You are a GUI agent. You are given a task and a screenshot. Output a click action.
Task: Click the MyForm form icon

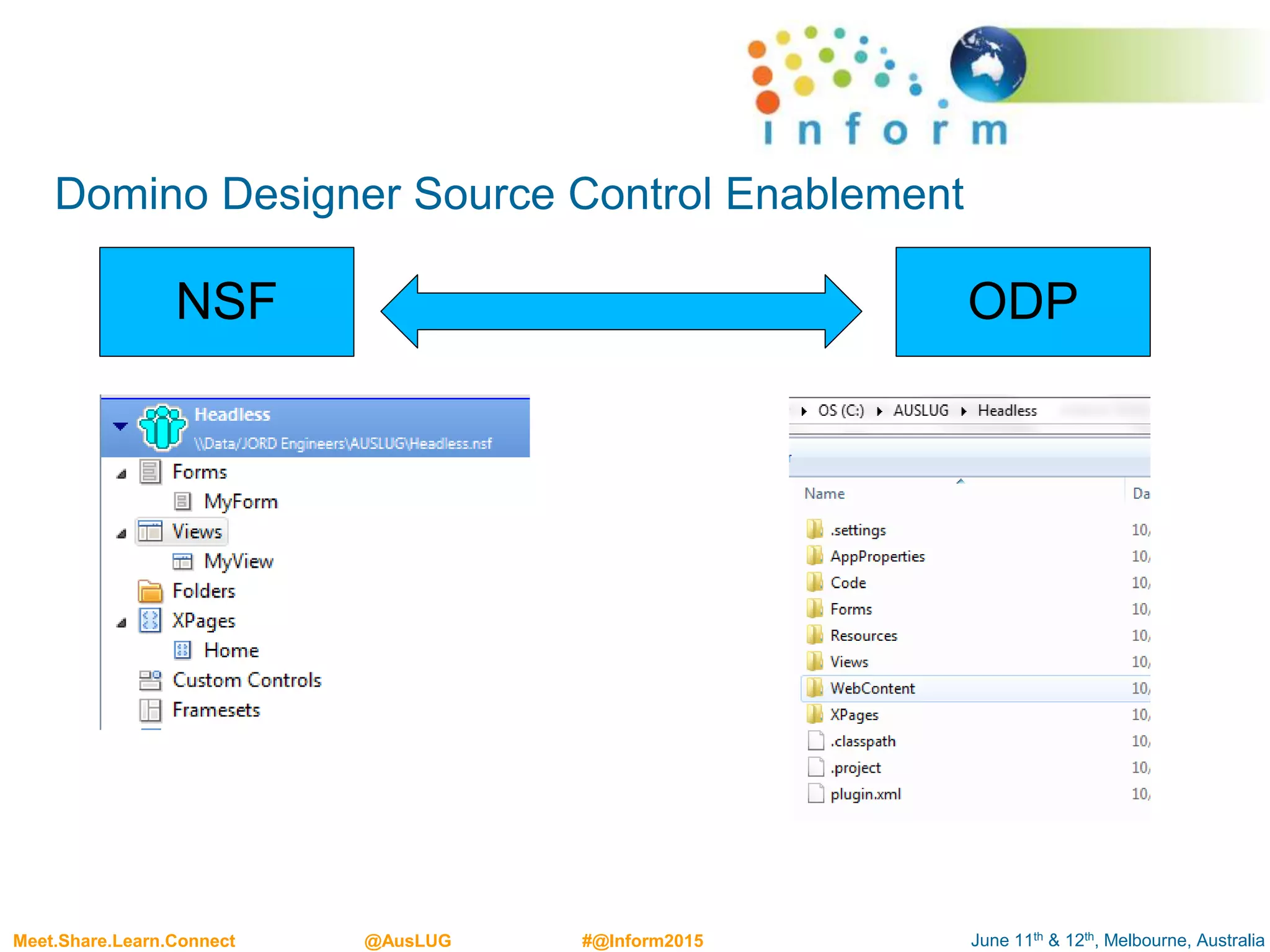click(x=182, y=501)
